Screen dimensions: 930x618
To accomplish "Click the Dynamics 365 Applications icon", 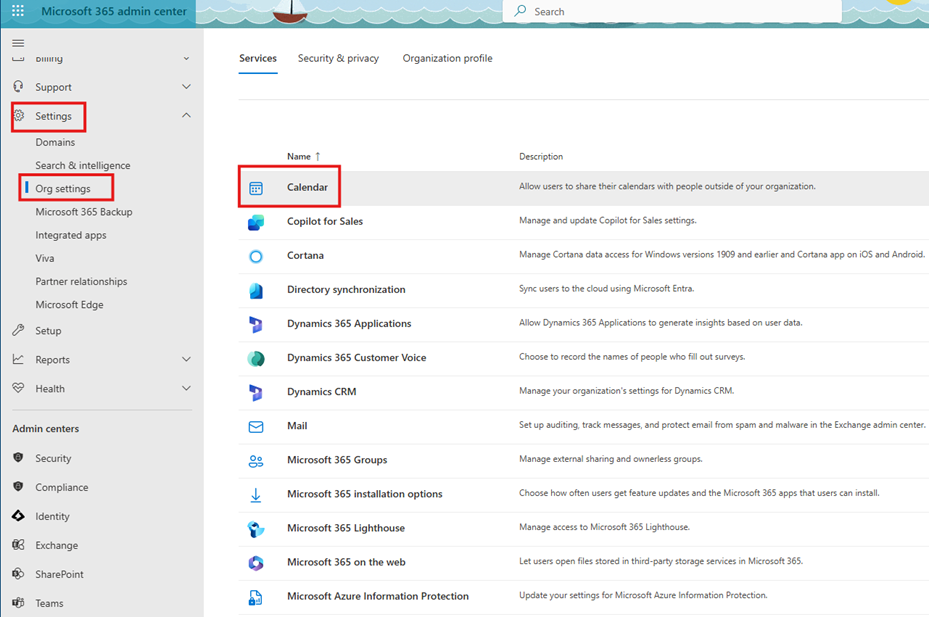I will 256,324.
